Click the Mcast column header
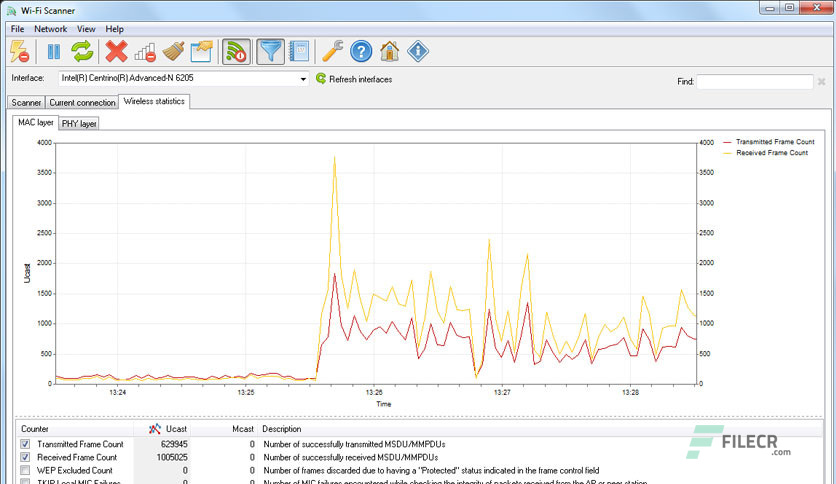This screenshot has height=484, width=836. point(243,429)
